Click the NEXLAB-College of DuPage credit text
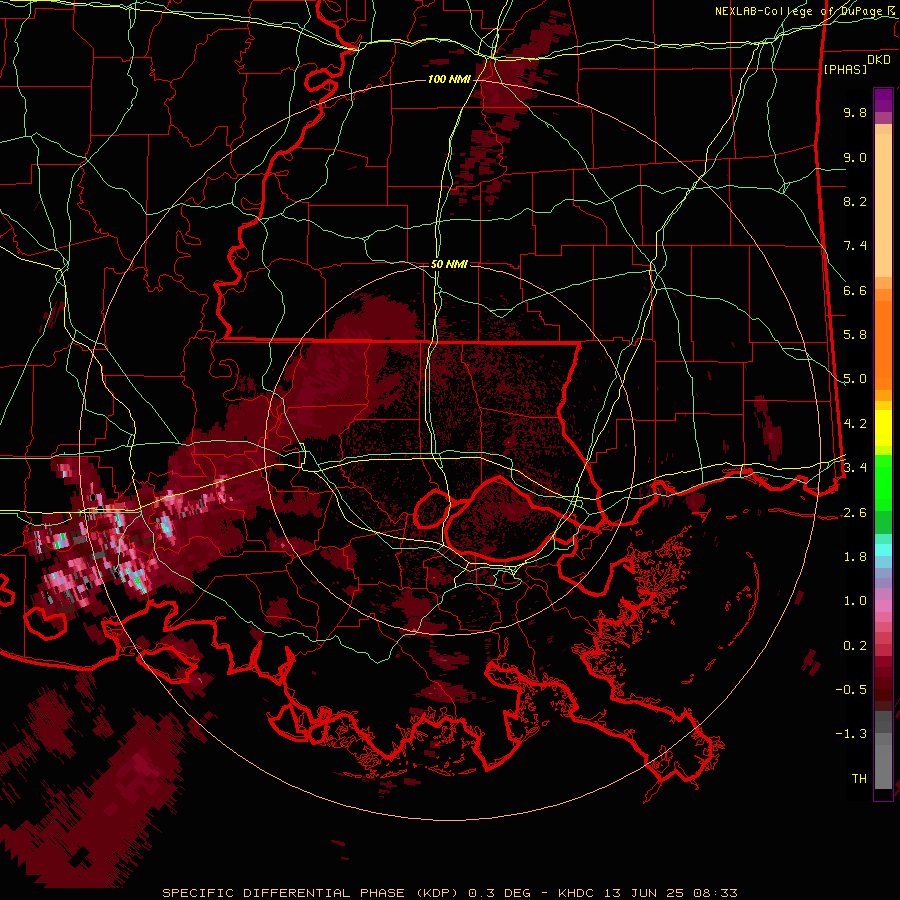The image size is (900, 900). tap(806, 11)
